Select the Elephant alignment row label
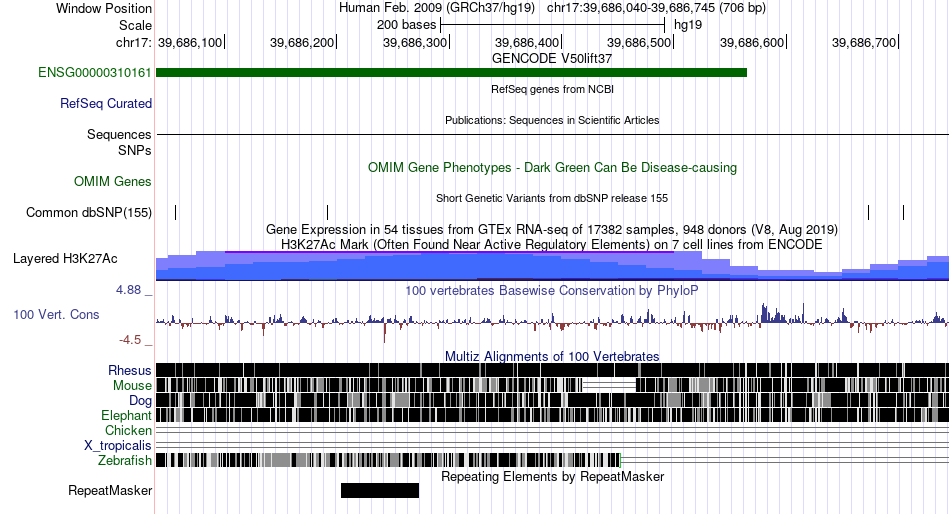Viewport: 950px width, 514px height. pos(126,416)
